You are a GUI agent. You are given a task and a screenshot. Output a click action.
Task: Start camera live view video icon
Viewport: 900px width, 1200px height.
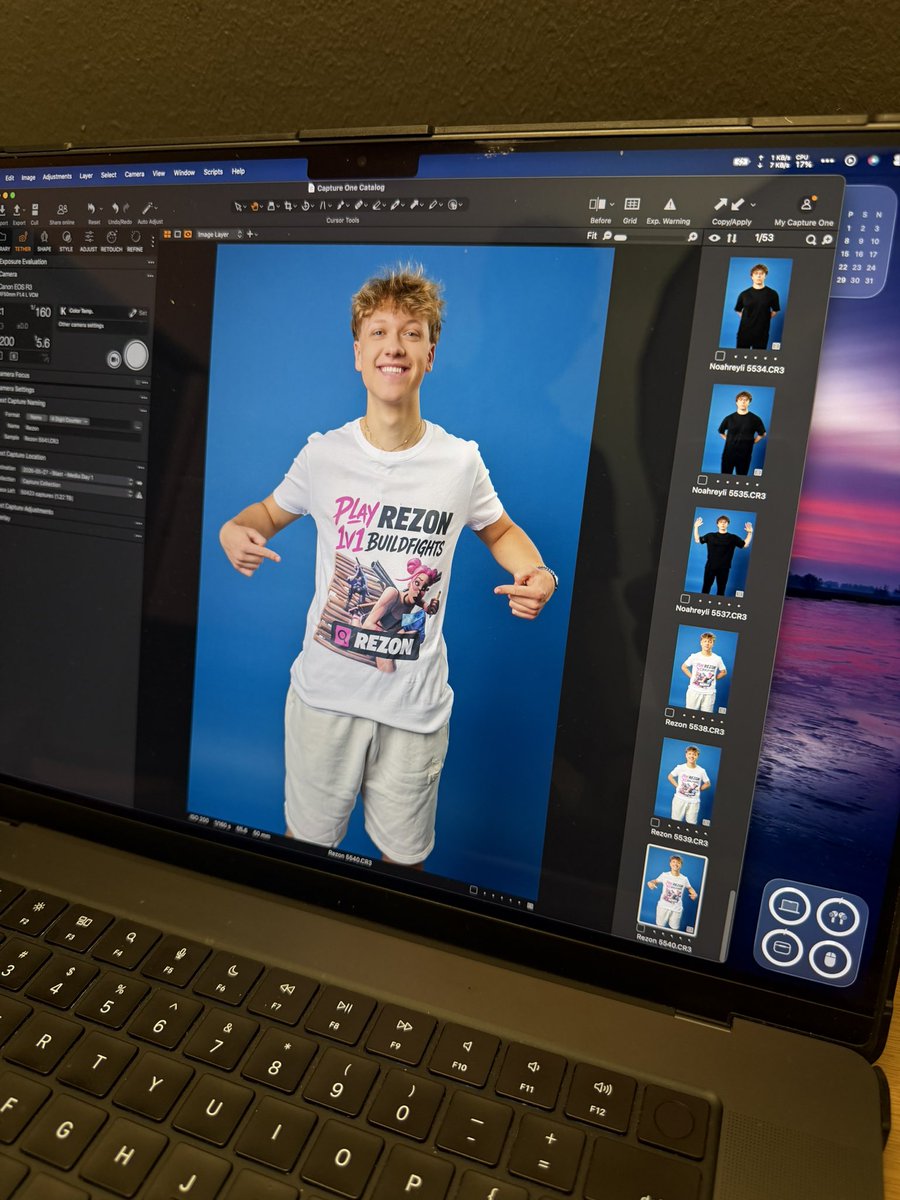click(x=114, y=359)
